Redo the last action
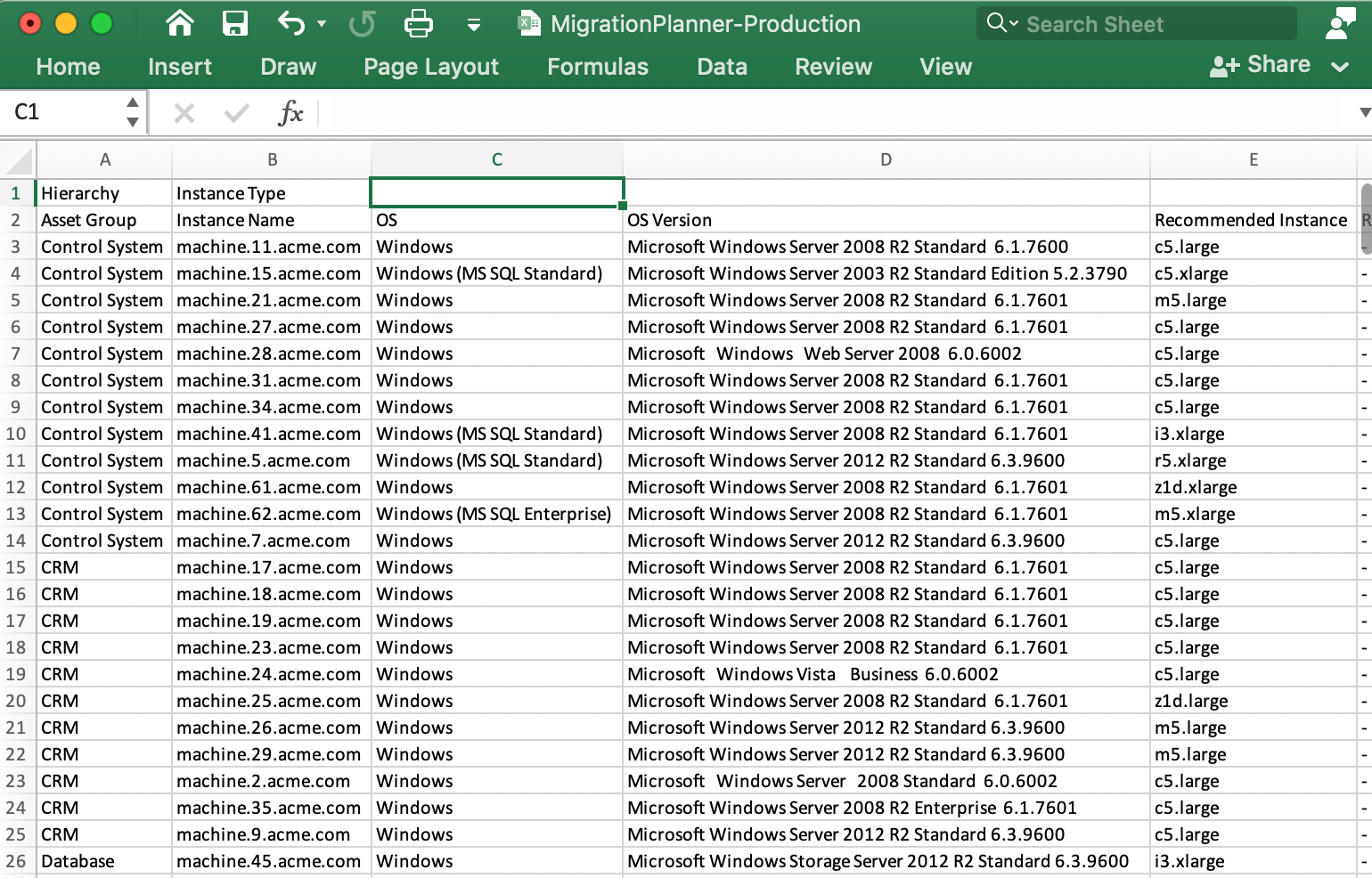 coord(363,23)
